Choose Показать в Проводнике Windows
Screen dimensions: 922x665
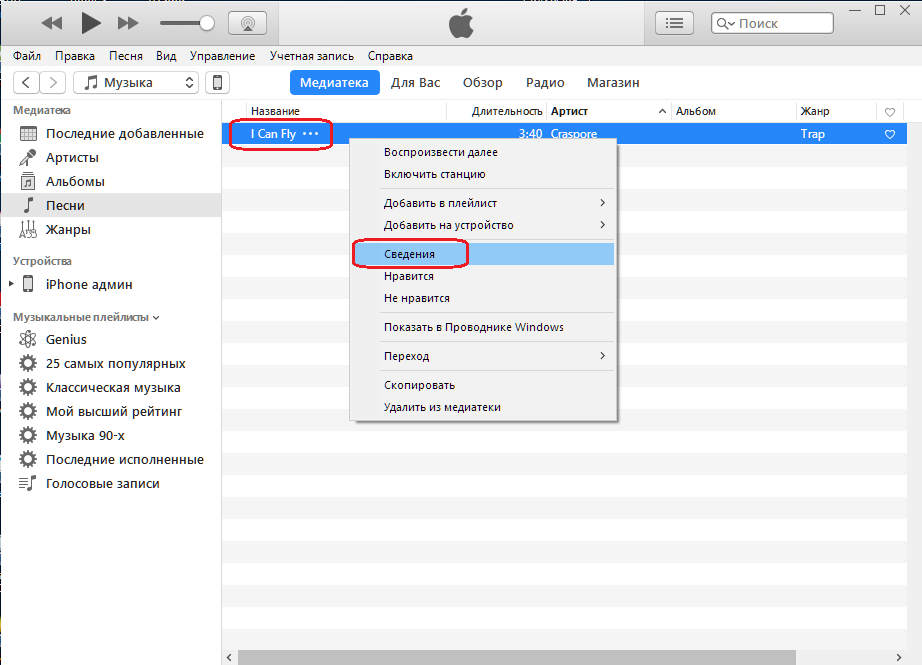pos(482,327)
